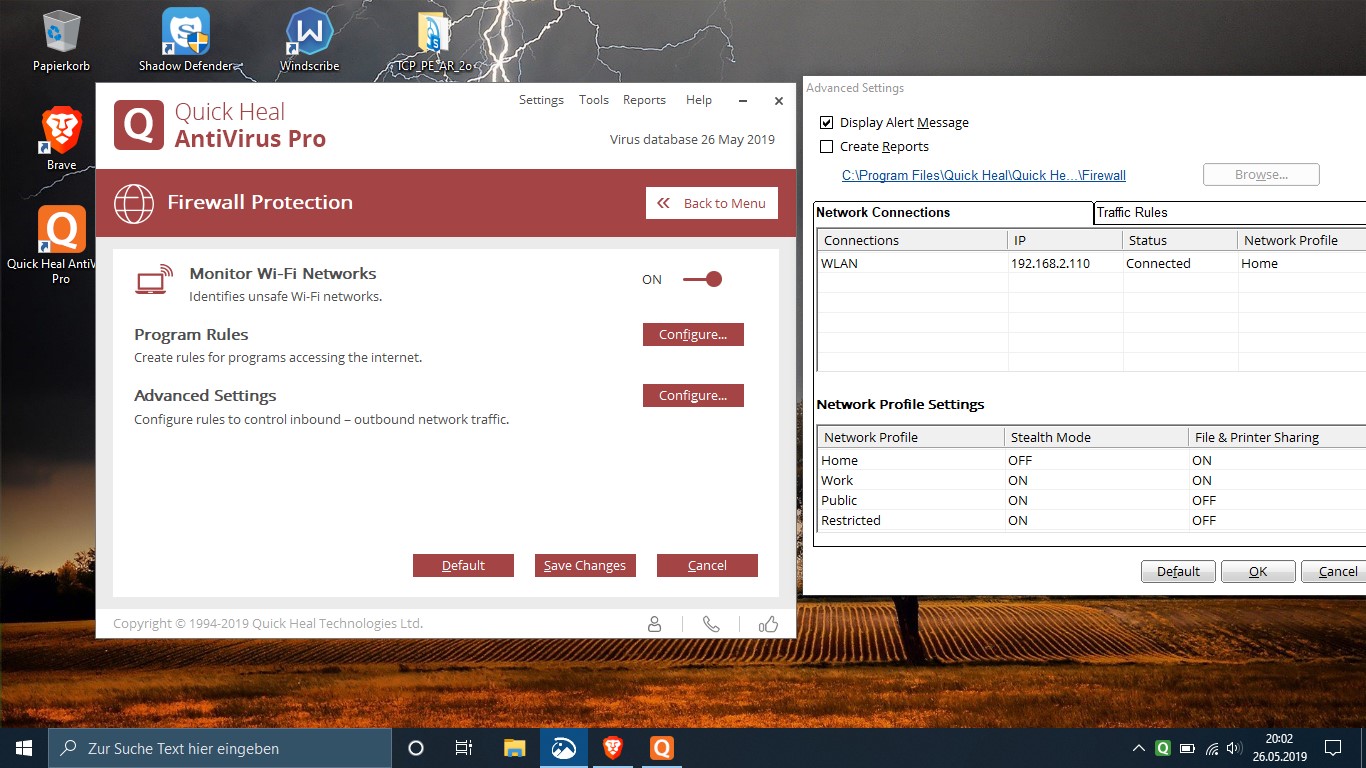Toggle the Monitor Wi-Fi Networks switch
This screenshot has width=1366, height=768.
pos(702,279)
